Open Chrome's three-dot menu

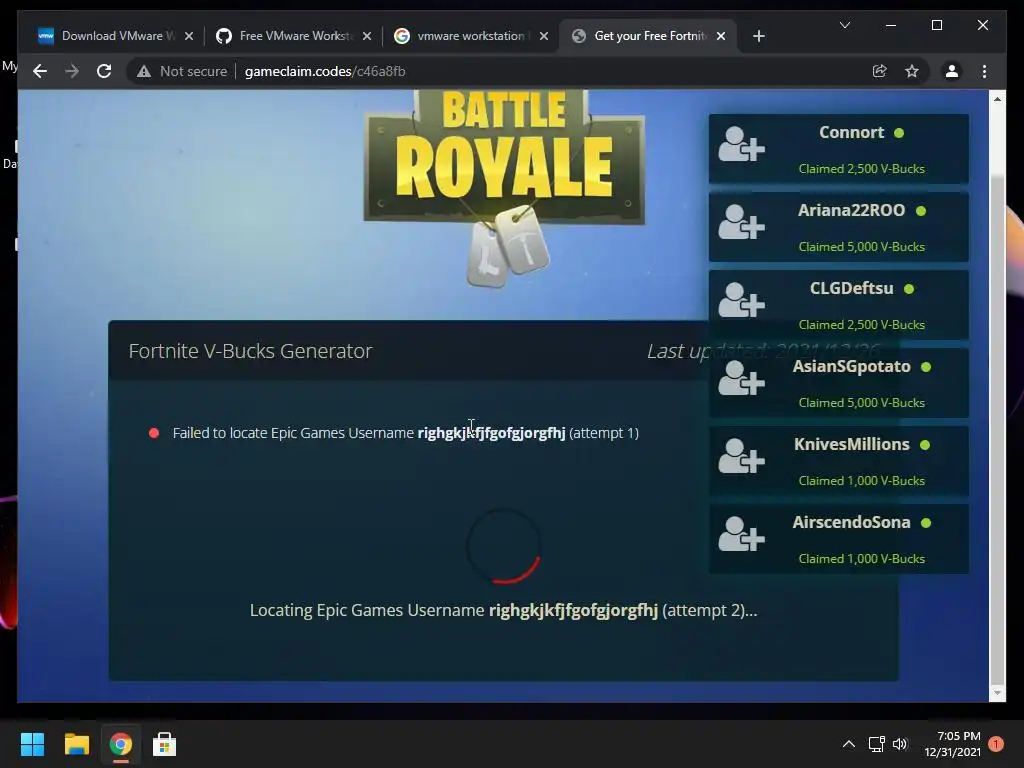(984, 71)
